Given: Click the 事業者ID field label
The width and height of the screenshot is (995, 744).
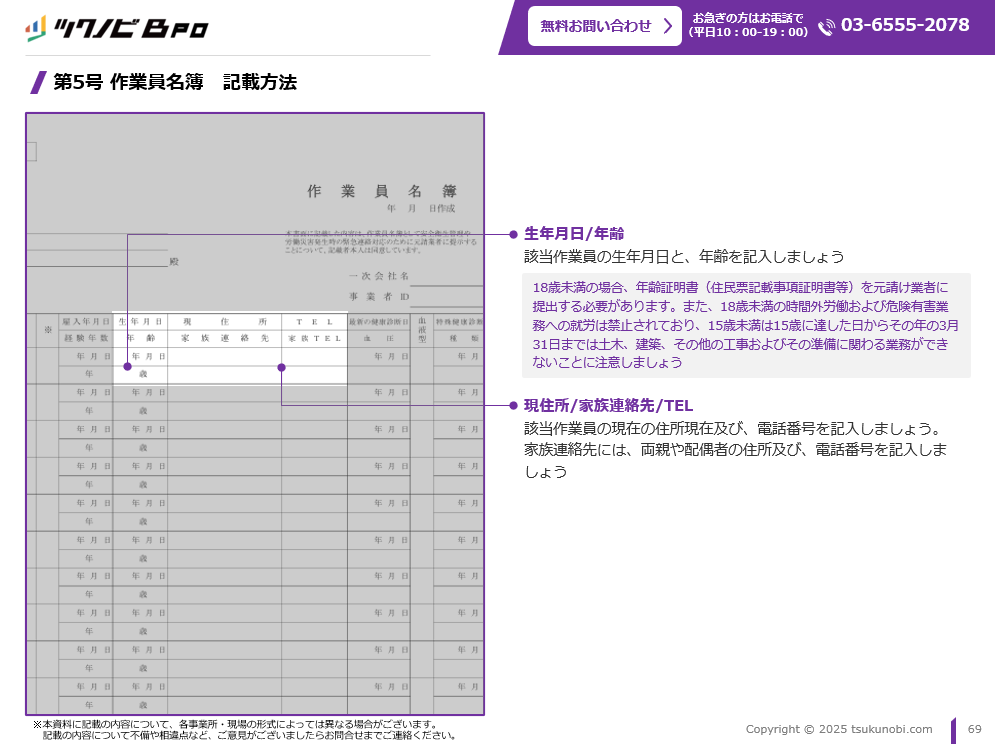Looking at the screenshot, I should [x=379, y=296].
